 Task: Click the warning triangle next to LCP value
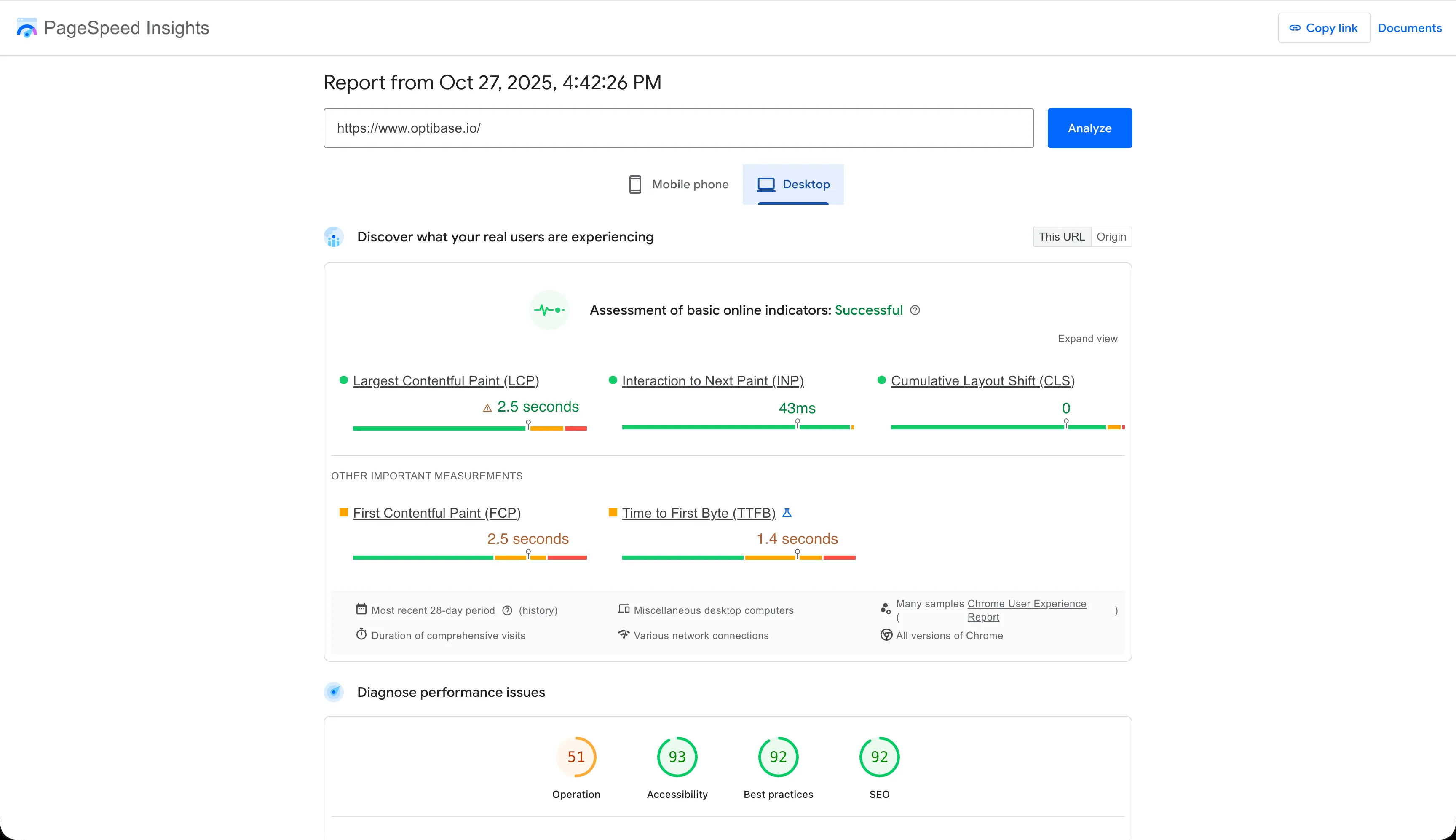pyautogui.click(x=487, y=408)
